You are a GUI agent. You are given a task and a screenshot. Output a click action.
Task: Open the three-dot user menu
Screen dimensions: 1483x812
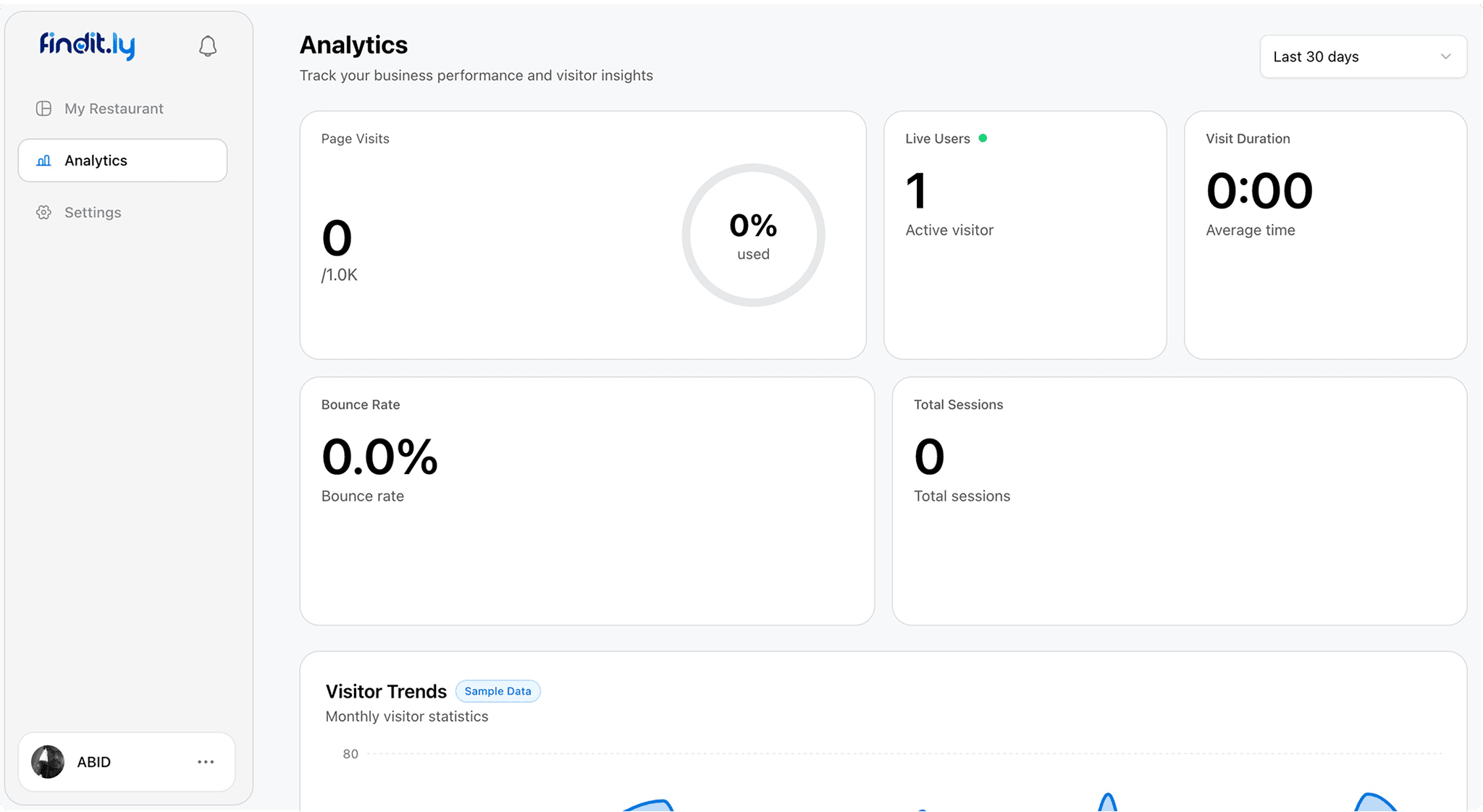tap(206, 762)
